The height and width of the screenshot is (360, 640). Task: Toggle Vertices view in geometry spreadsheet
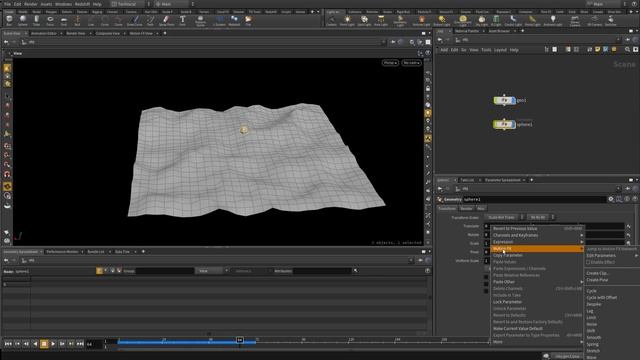(x=106, y=271)
